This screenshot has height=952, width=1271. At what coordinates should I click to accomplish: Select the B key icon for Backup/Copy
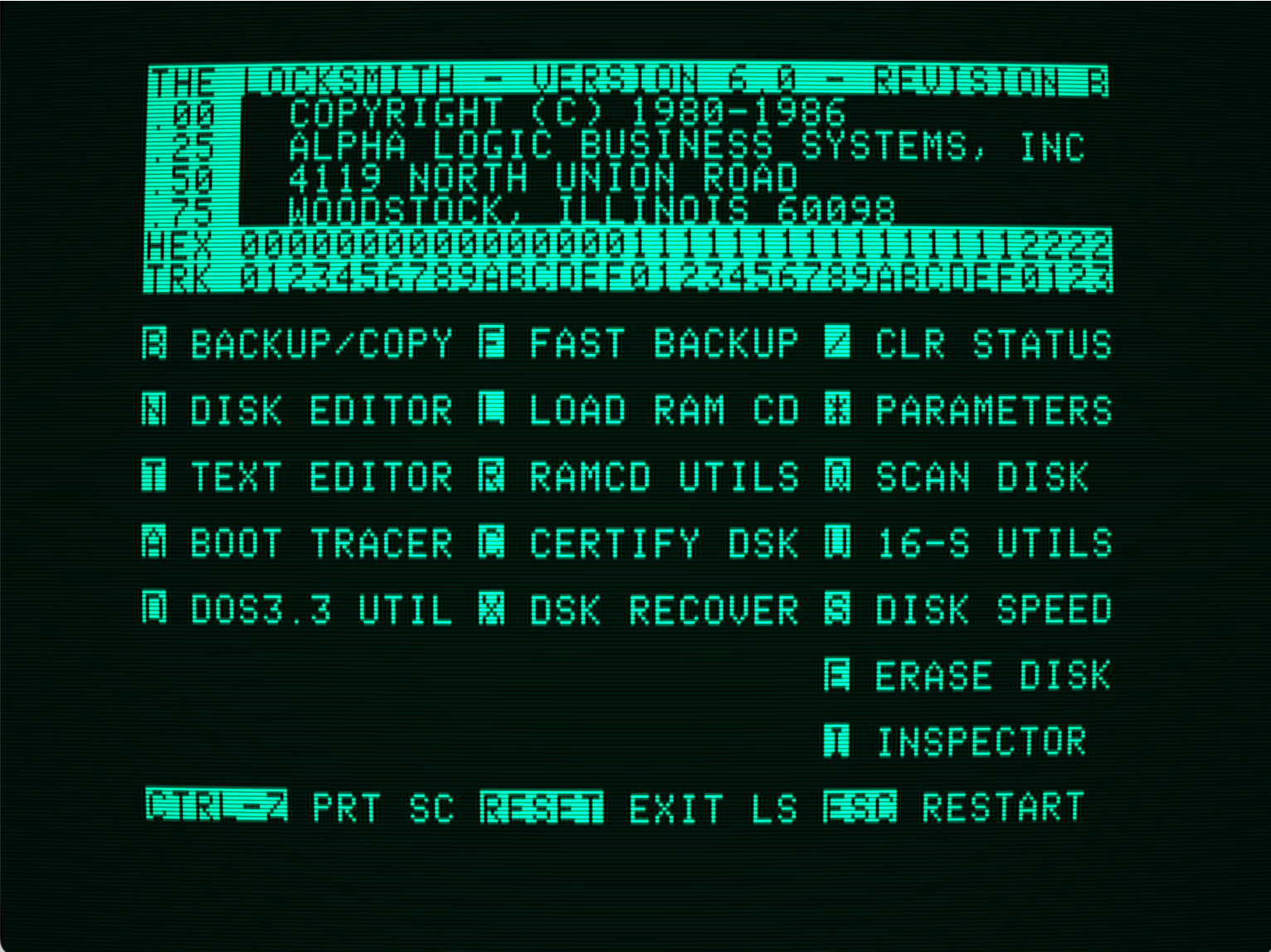pos(154,344)
